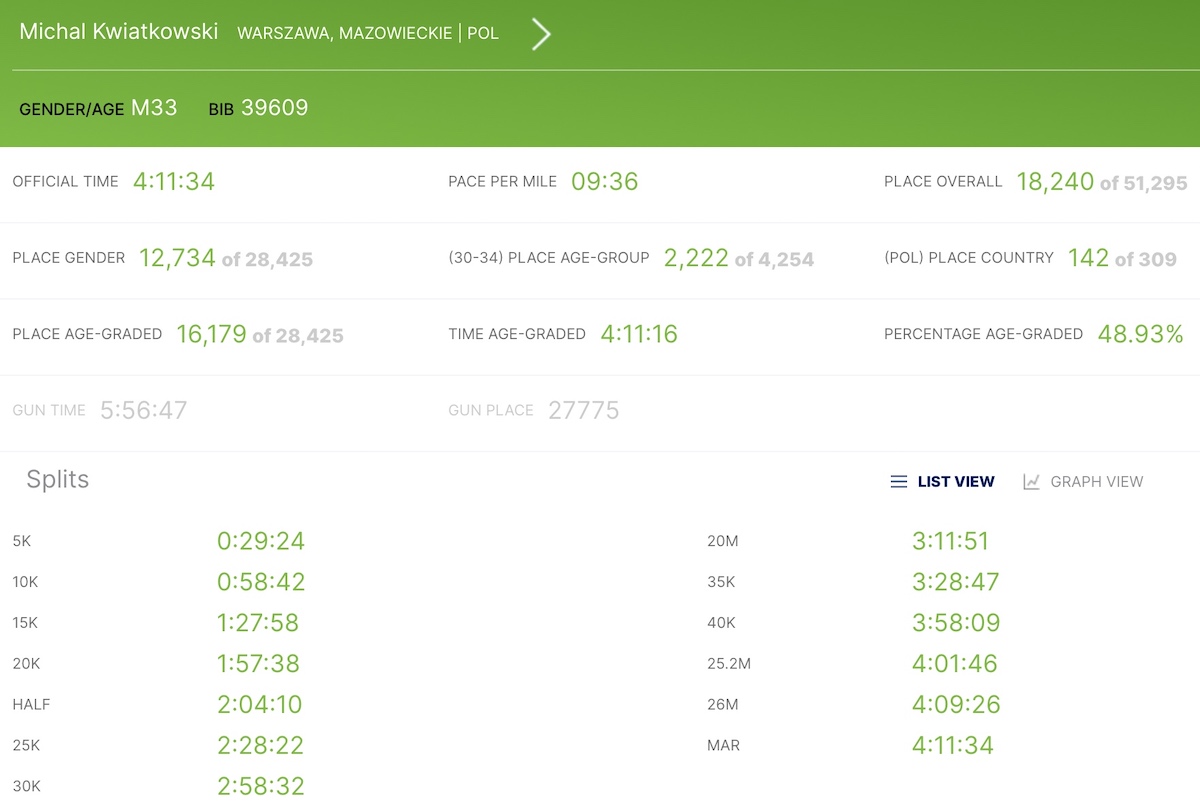
Task: Select the pace per mile 09:36 value
Action: click(x=604, y=182)
